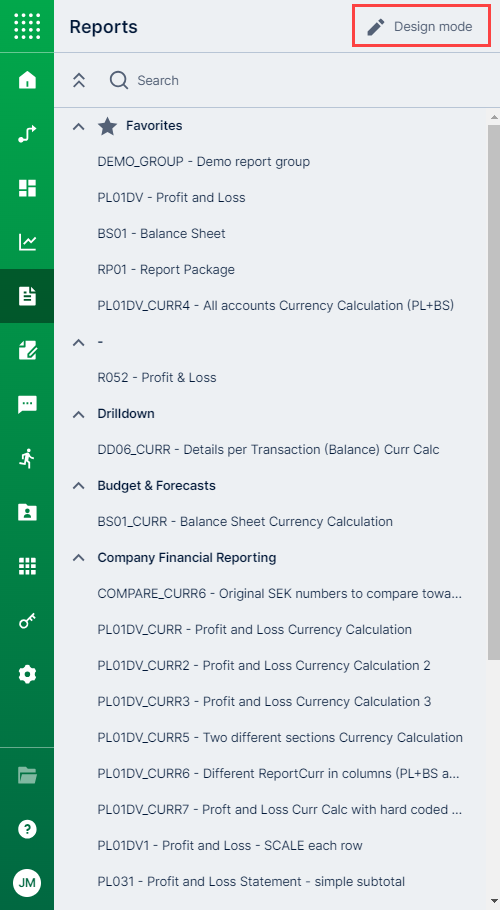The width and height of the screenshot is (500, 910).
Task: Open the document edit input icon
Action: click(x=27, y=350)
